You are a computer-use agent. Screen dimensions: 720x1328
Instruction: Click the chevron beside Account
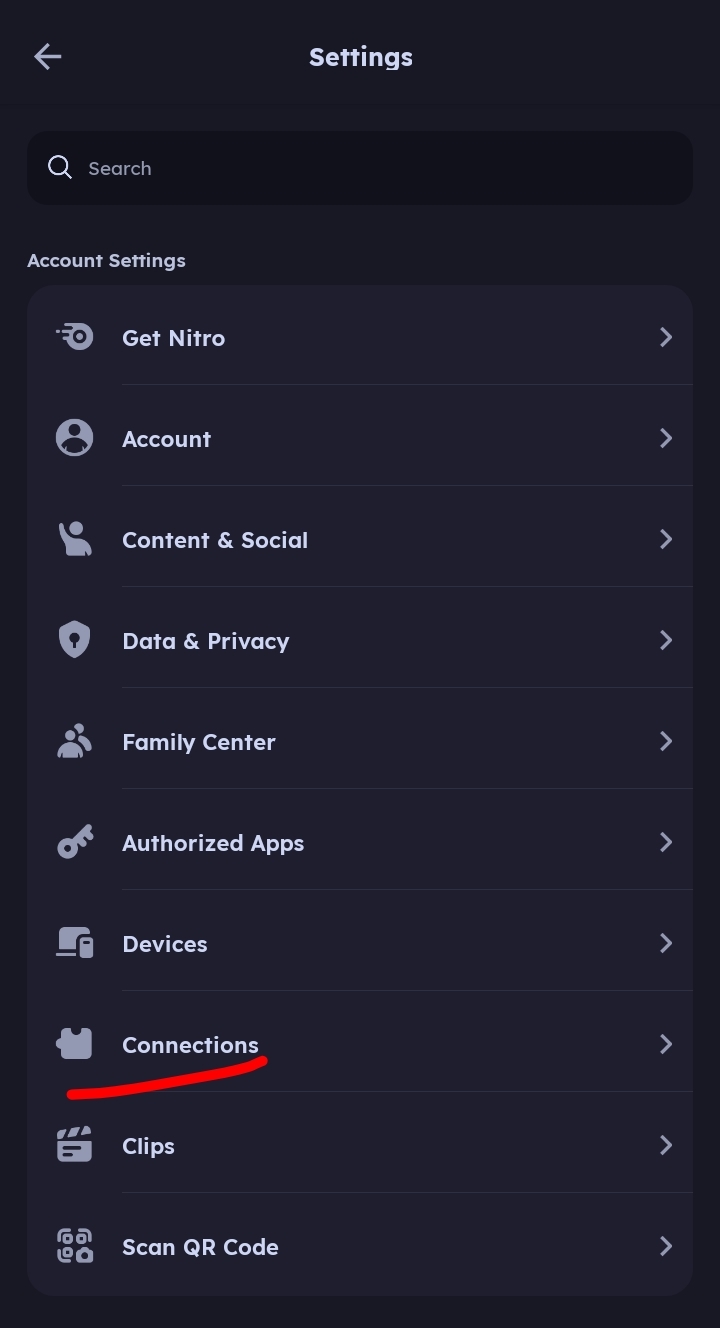[x=666, y=438]
